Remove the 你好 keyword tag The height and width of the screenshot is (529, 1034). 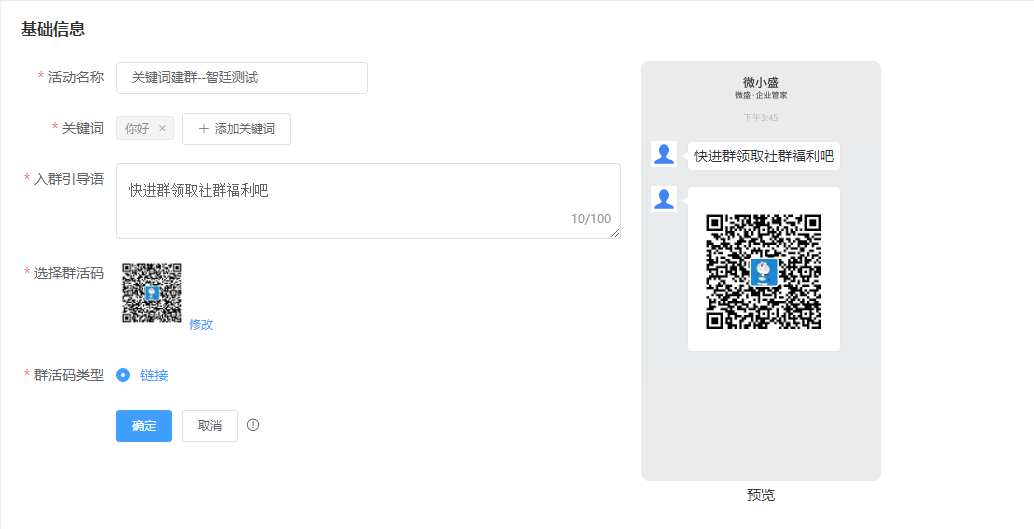(162, 129)
